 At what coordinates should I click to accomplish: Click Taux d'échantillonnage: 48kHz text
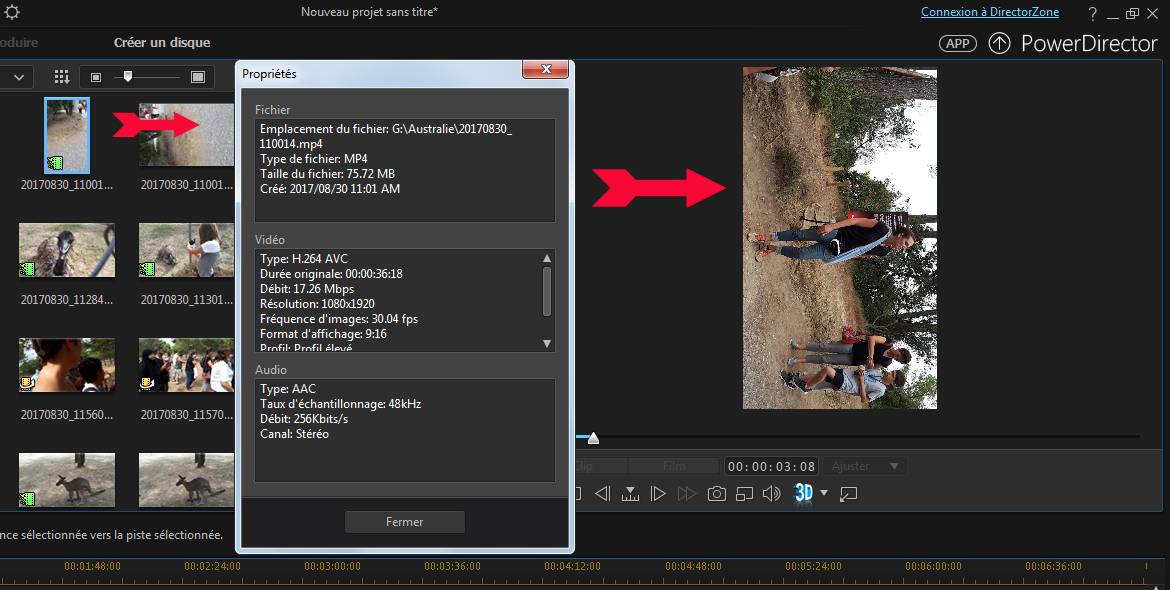[x=340, y=404]
